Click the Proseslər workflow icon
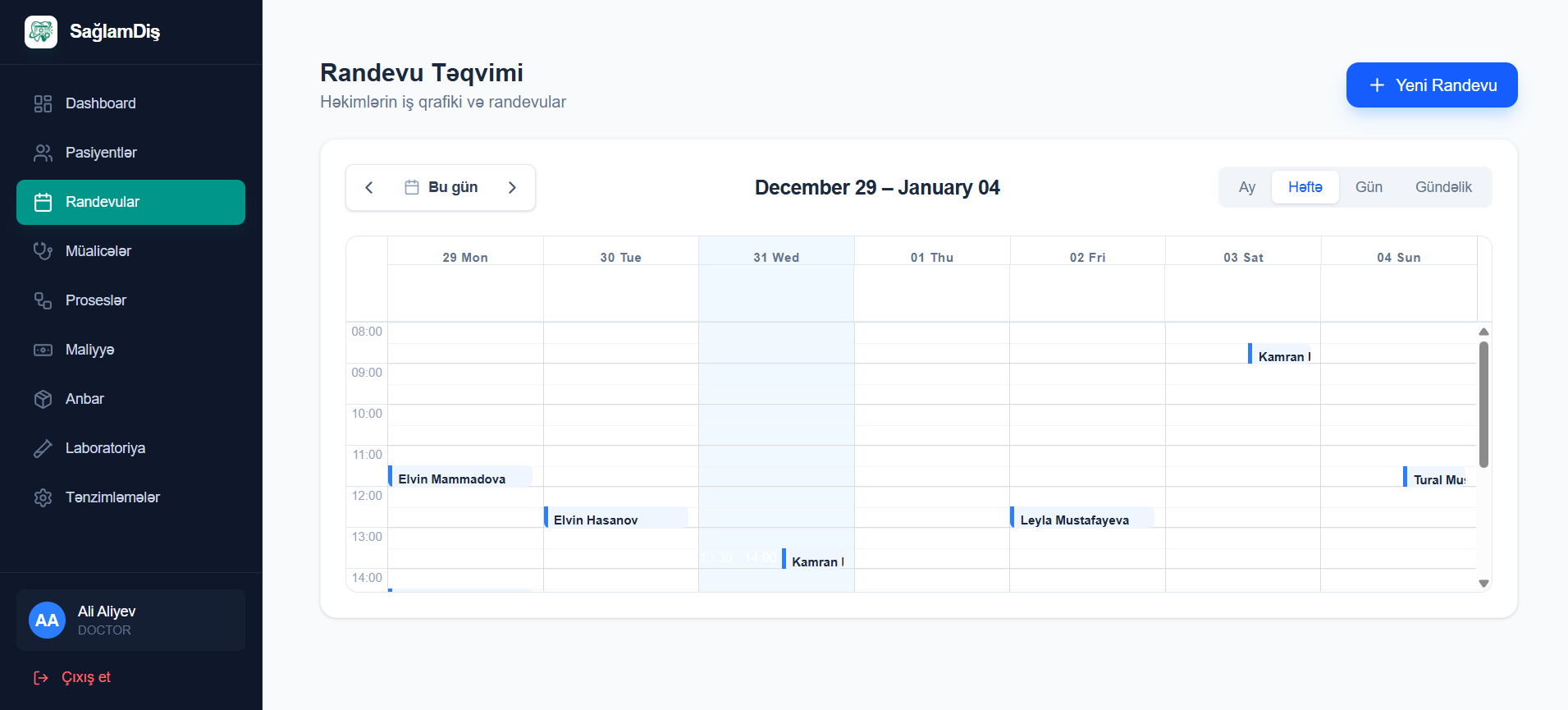 43,300
